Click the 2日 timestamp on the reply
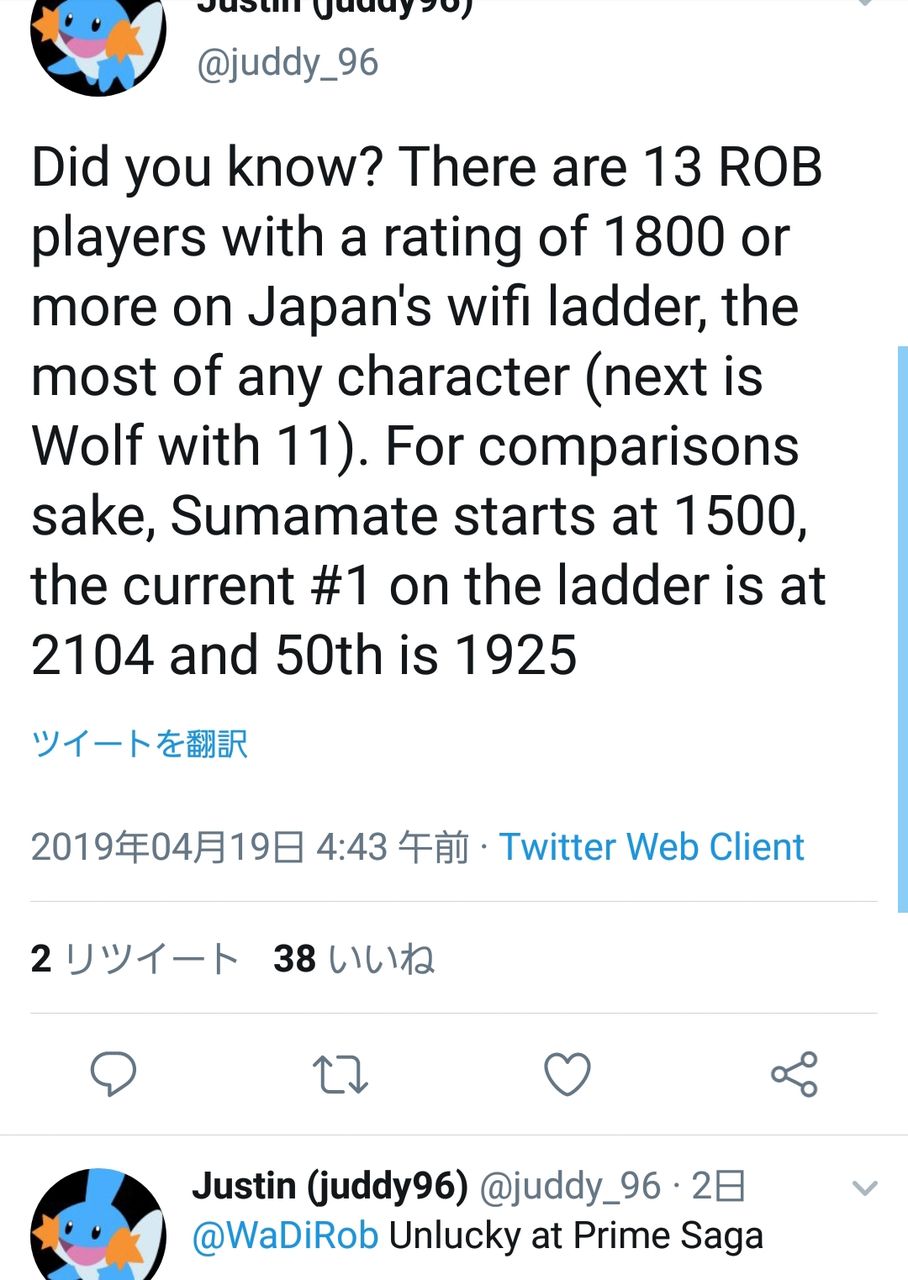908x1280 pixels. pos(719,1187)
